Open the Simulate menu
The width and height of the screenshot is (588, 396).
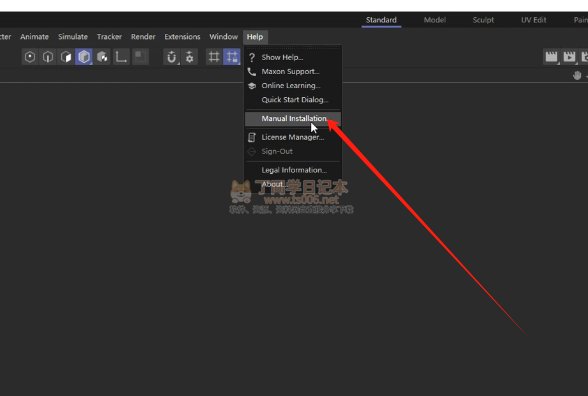click(73, 37)
